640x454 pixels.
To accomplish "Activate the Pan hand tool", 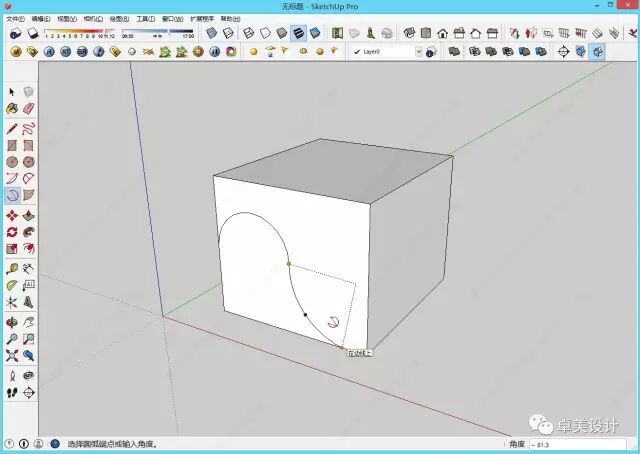I will click(x=28, y=323).
